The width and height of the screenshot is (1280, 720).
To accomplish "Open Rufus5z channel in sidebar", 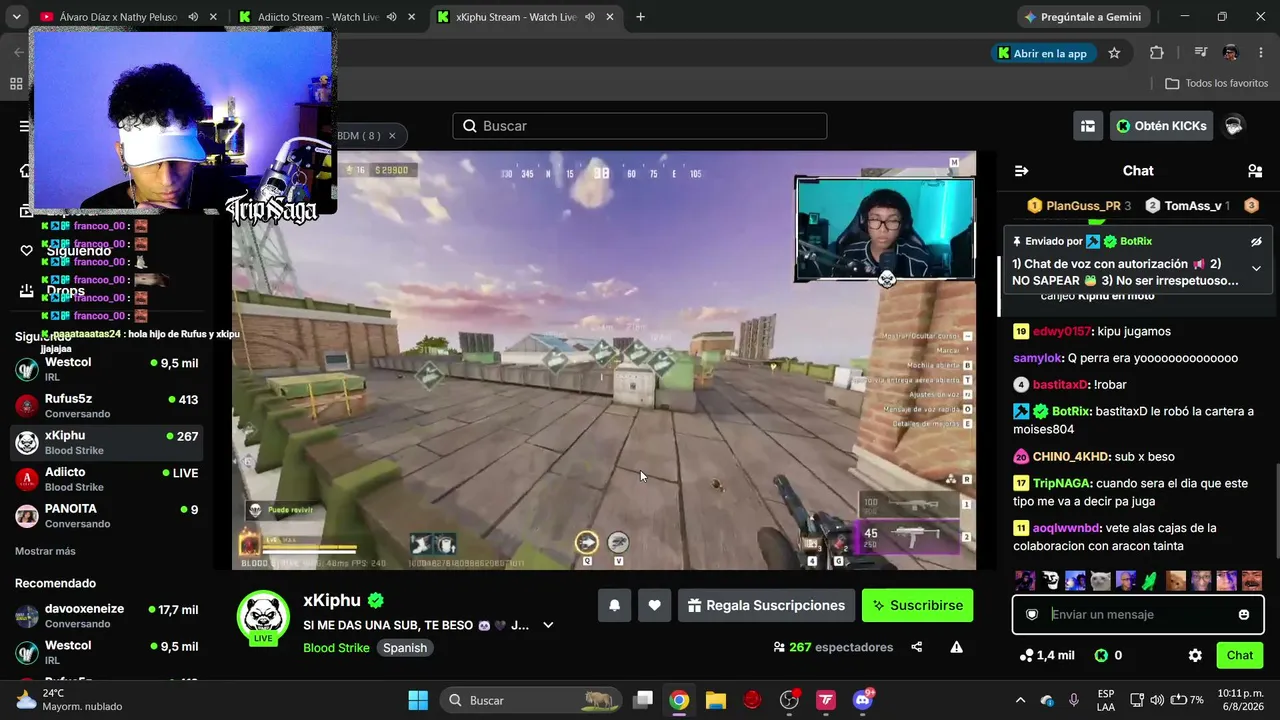I will pos(107,406).
